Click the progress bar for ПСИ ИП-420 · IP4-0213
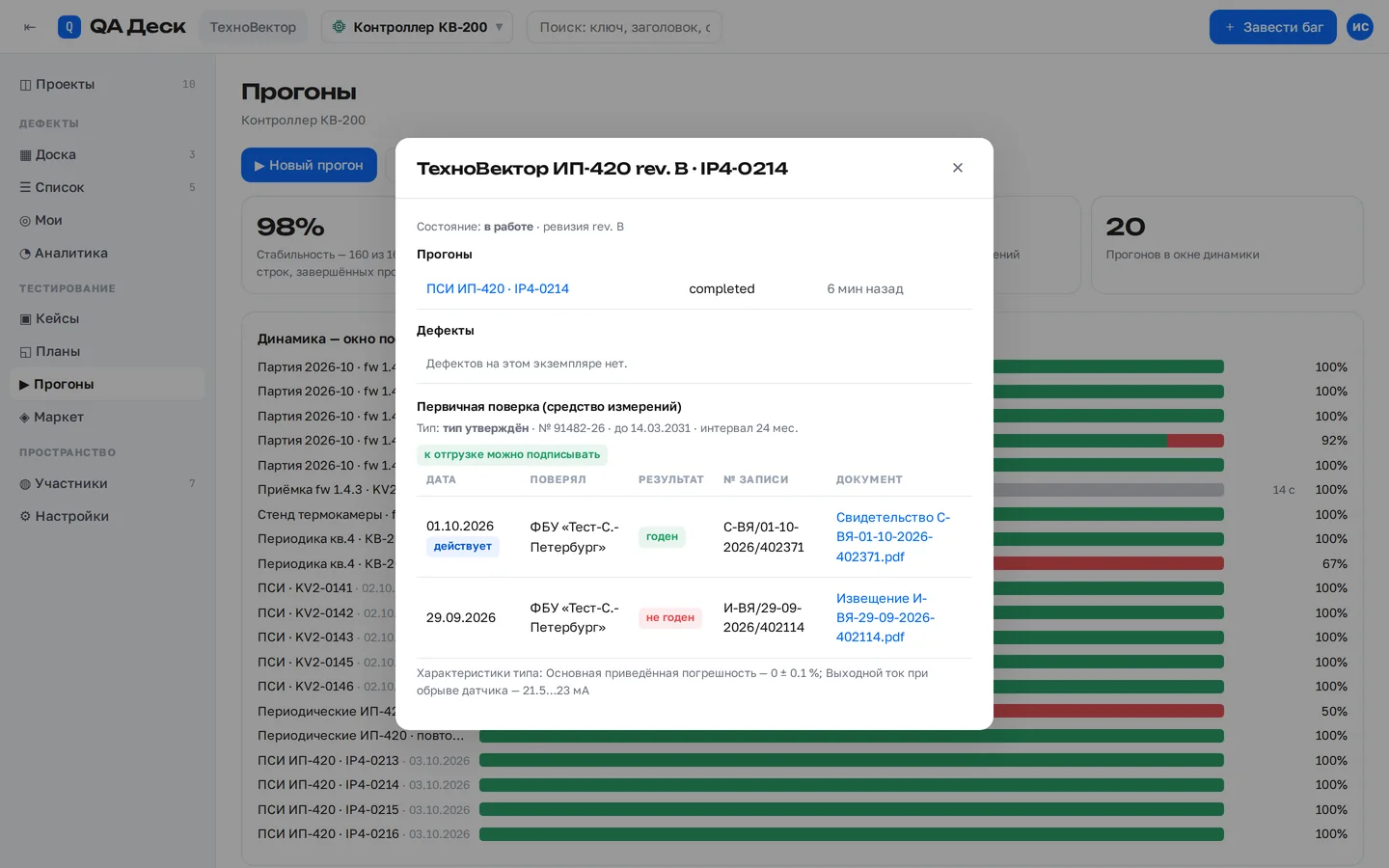1389x868 pixels. tap(852, 761)
